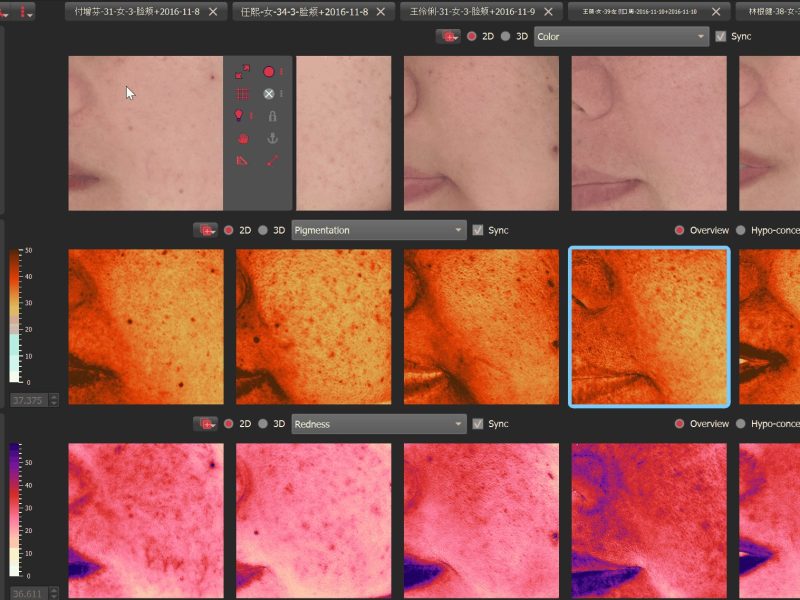Image resolution: width=800 pixels, height=600 pixels.
Task: Open the Redness map dropdown
Action: click(379, 424)
